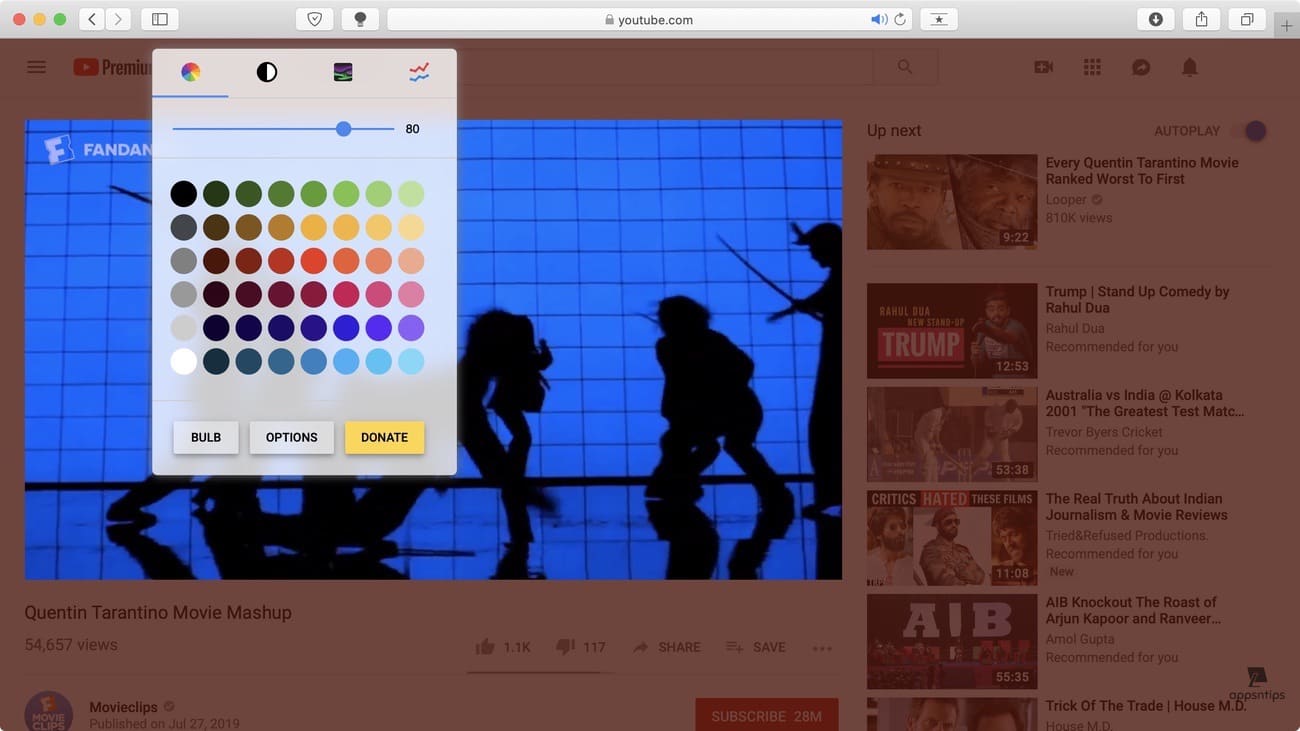Pick the bright red swatch
Viewport: 1300px width, 731px height.
point(313,261)
